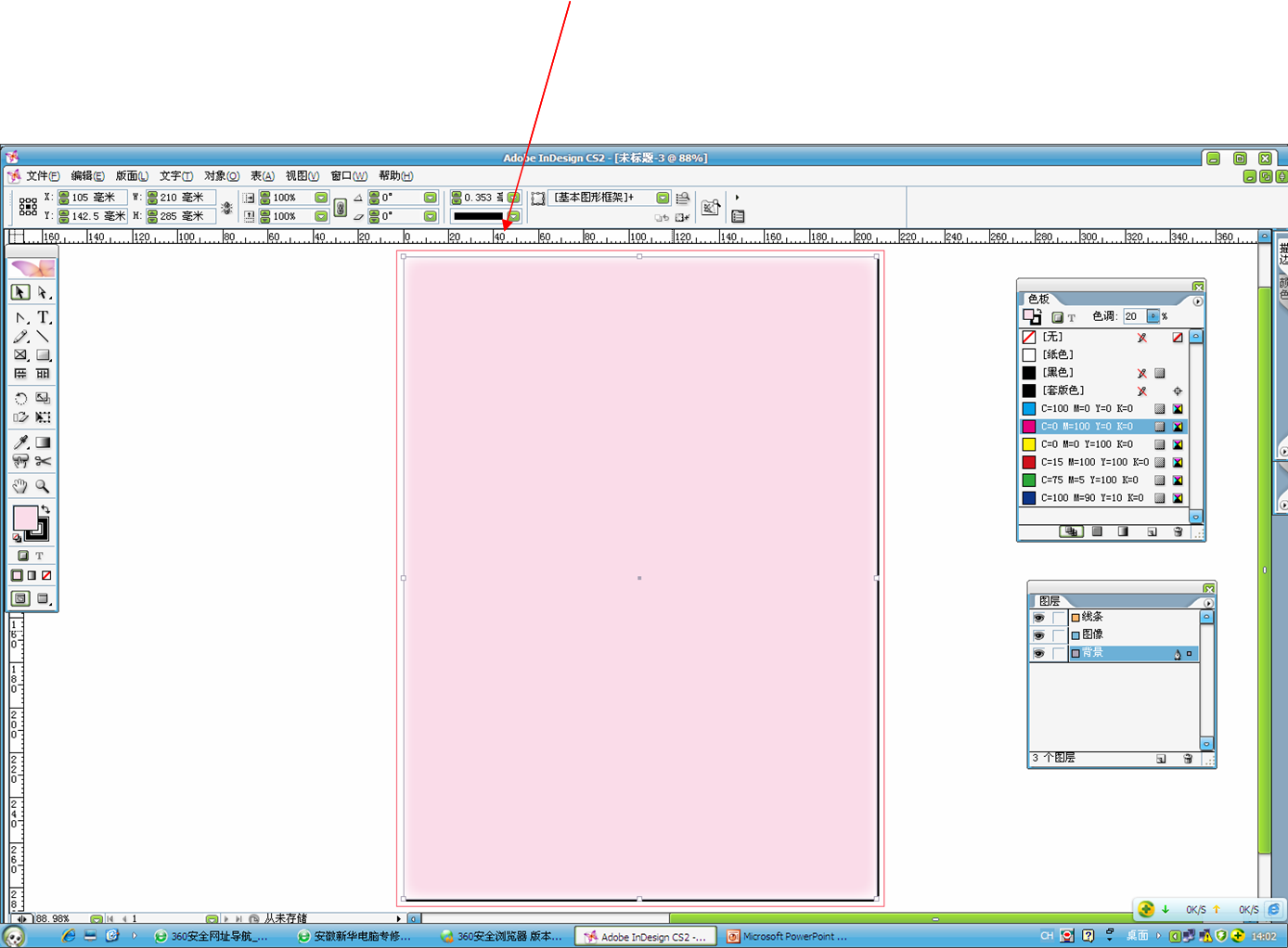Hide the 线条 layer via eye icon
Image resolution: width=1288 pixels, height=948 pixels.
tap(1038, 618)
